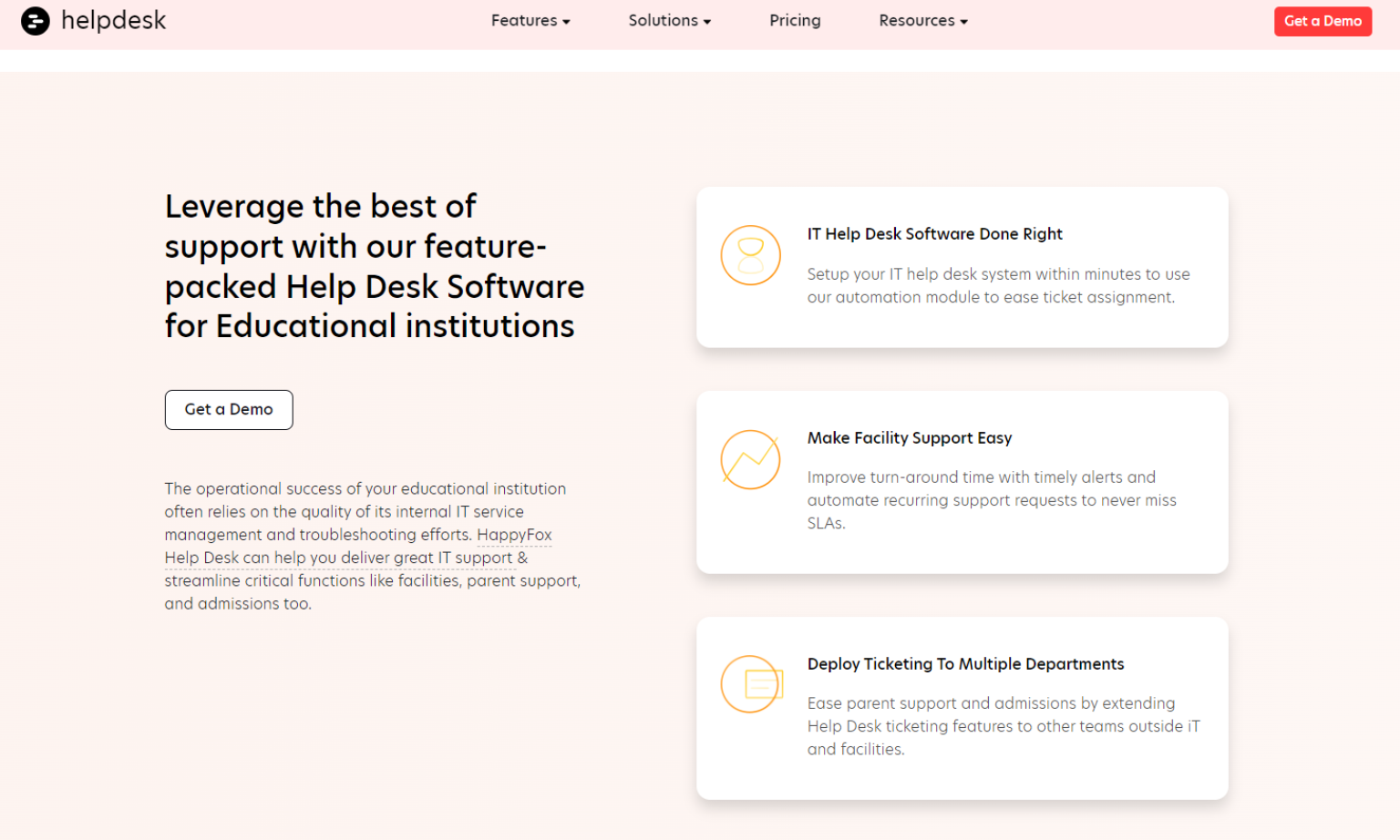Click the 'Ease parent support and admissions' description
Screen dimensions: 1400x840
point(1004,726)
